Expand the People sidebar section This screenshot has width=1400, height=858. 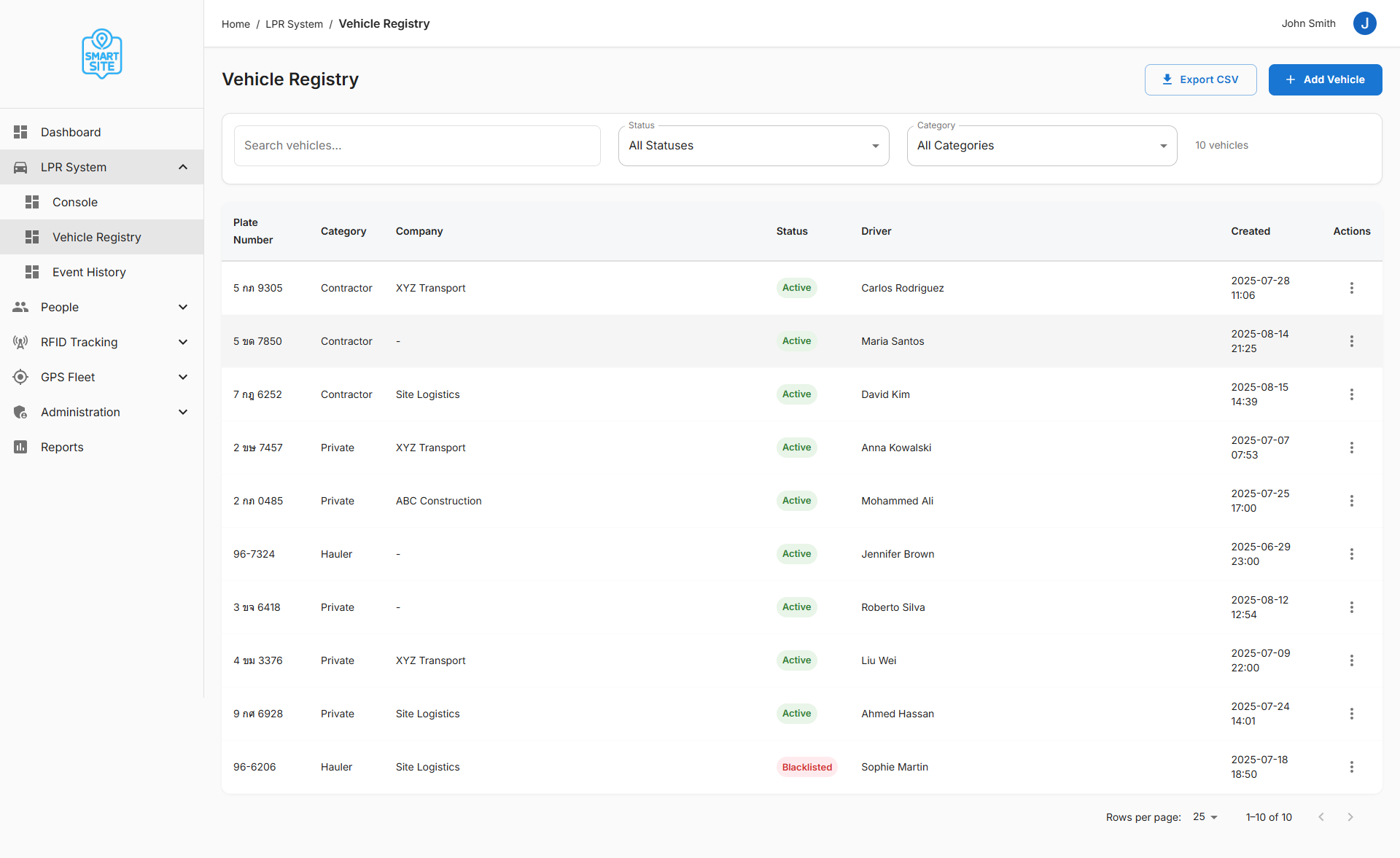[x=183, y=307]
